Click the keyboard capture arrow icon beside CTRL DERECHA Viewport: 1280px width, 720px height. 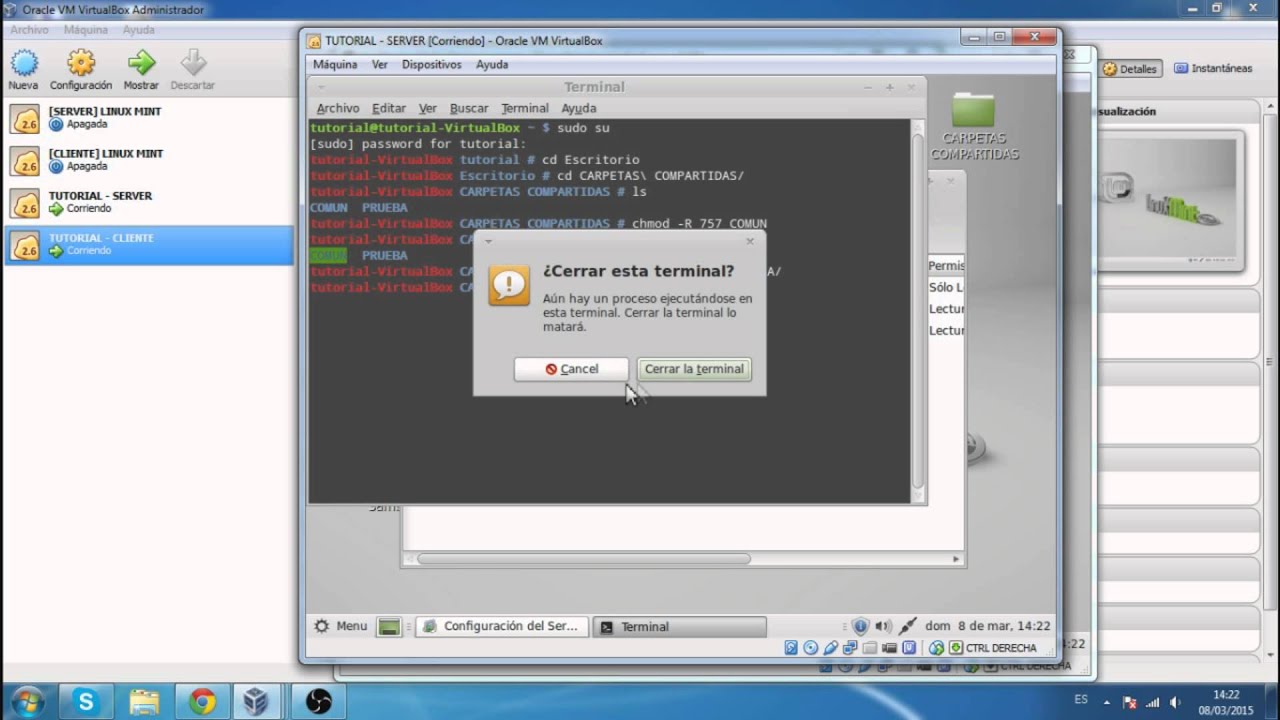click(x=955, y=648)
